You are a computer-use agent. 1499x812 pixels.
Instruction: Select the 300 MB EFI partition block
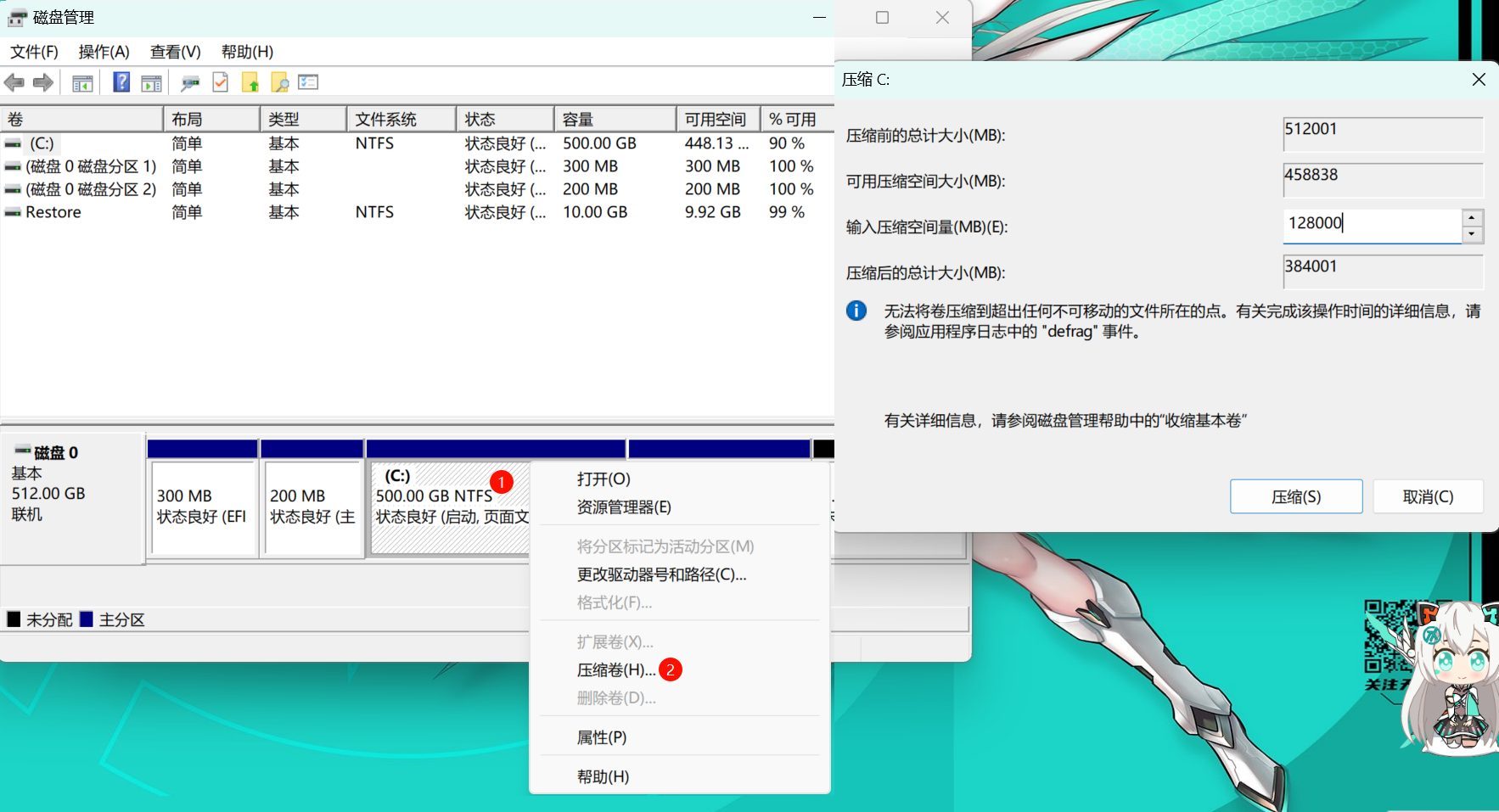(x=203, y=507)
